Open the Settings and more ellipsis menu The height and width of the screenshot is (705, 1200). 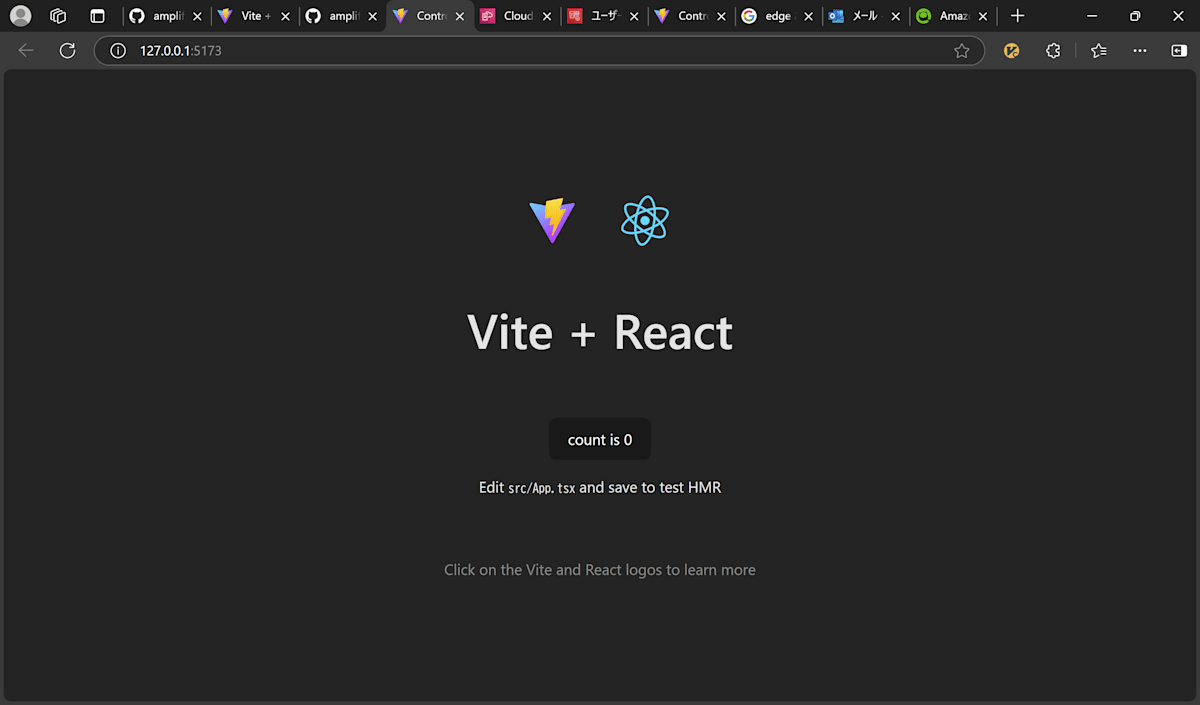pos(1140,51)
